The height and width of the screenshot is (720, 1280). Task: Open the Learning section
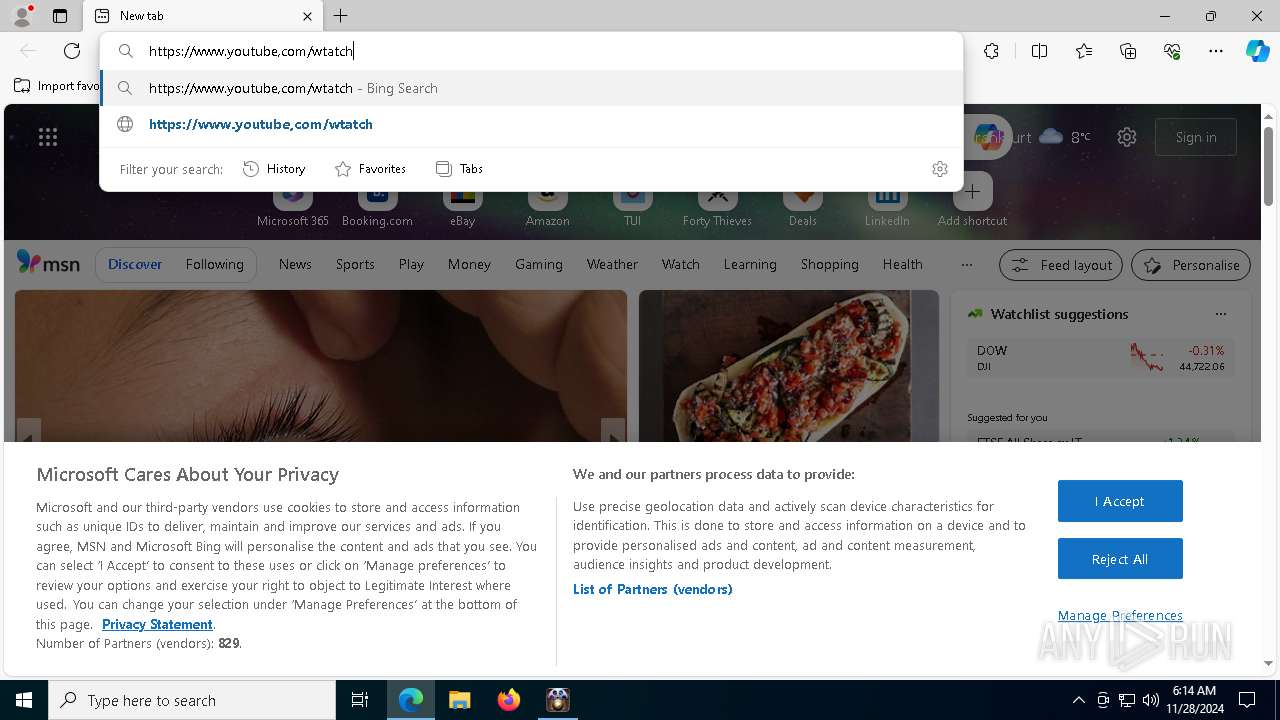tap(750, 264)
